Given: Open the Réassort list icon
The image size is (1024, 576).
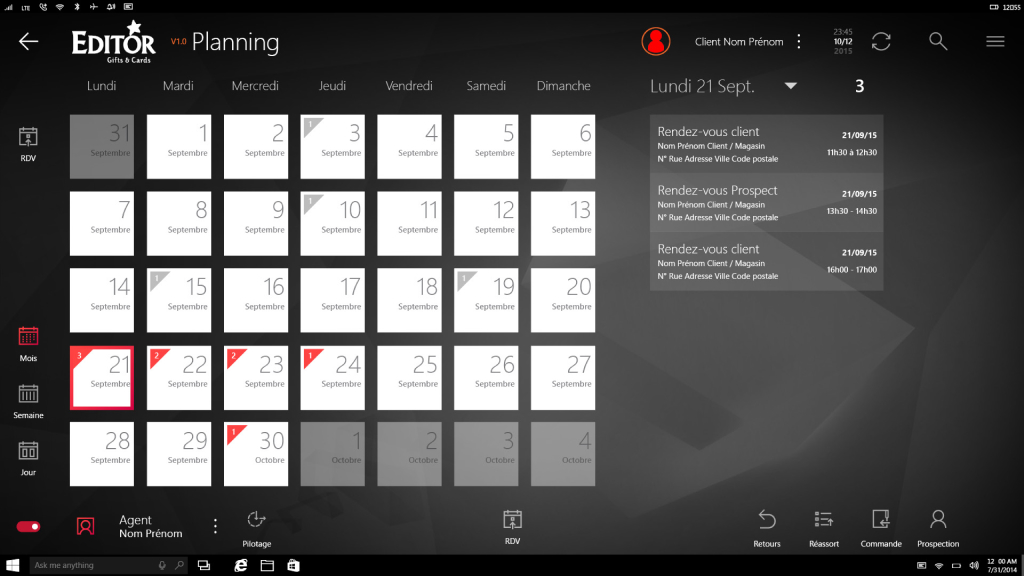Looking at the screenshot, I should tap(824, 520).
